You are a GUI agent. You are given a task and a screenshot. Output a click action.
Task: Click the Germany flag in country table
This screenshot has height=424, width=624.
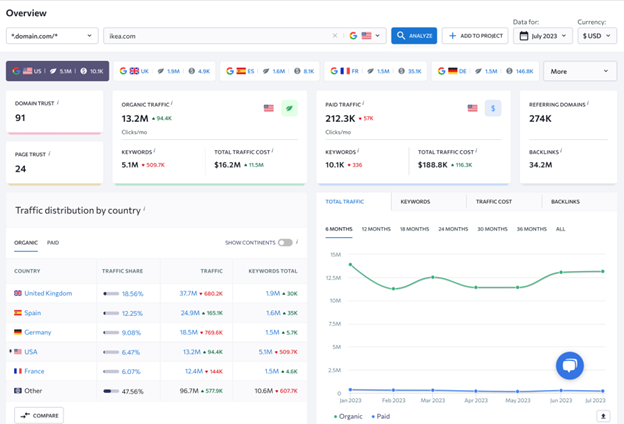[18, 332]
